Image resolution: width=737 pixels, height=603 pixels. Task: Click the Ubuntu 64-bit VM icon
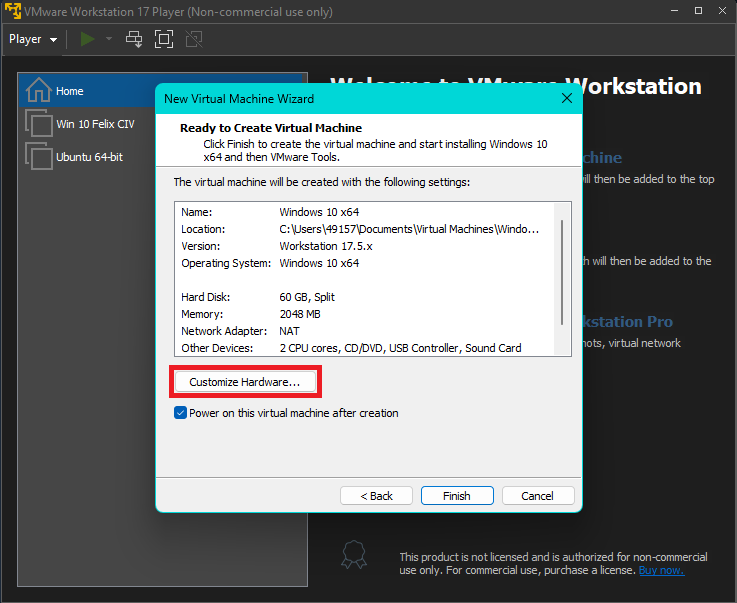click(x=39, y=156)
